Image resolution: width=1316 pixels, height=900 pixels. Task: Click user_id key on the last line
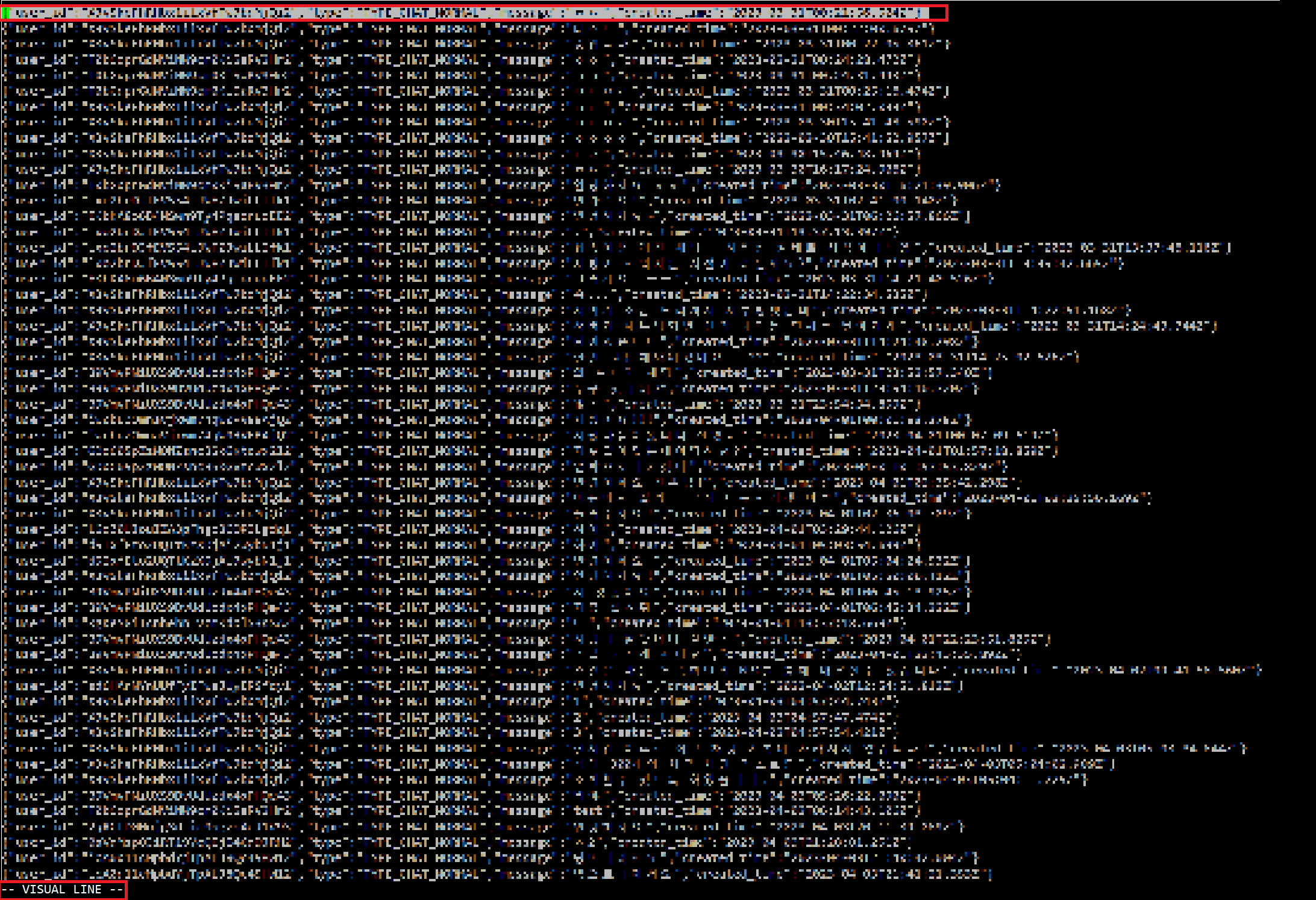click(x=41, y=873)
